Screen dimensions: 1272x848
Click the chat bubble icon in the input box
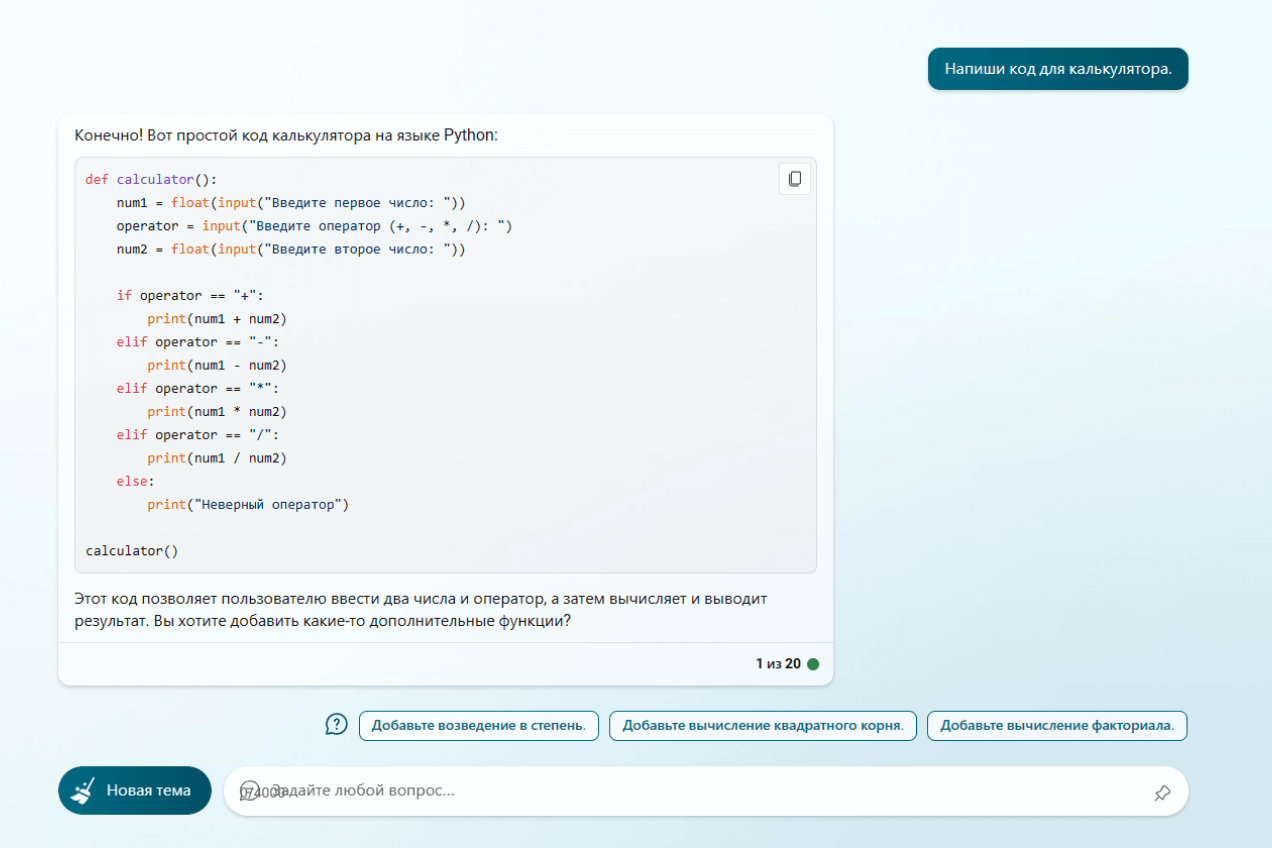click(250, 790)
